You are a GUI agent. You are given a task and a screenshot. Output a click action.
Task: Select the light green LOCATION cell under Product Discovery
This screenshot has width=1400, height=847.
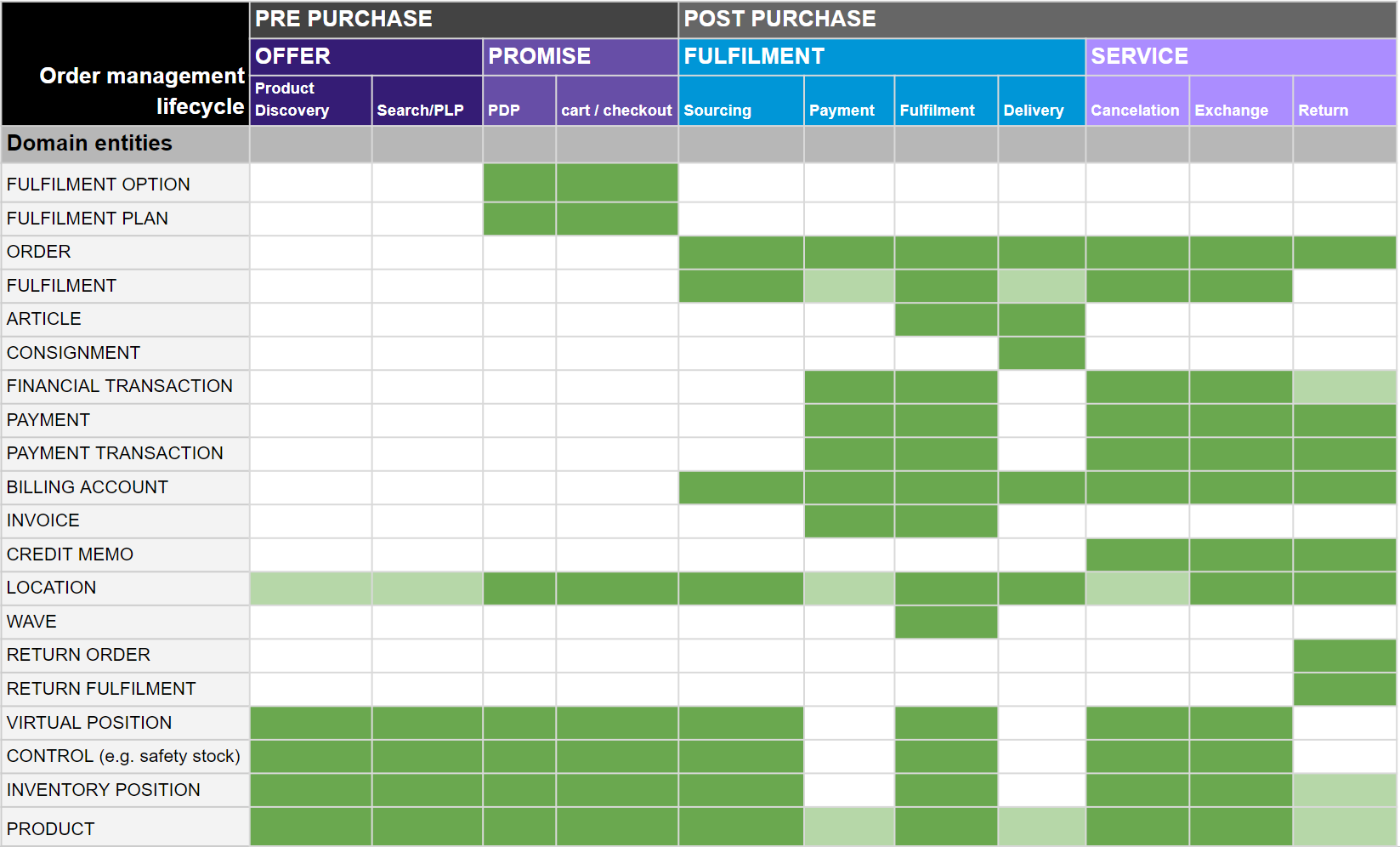pos(310,588)
